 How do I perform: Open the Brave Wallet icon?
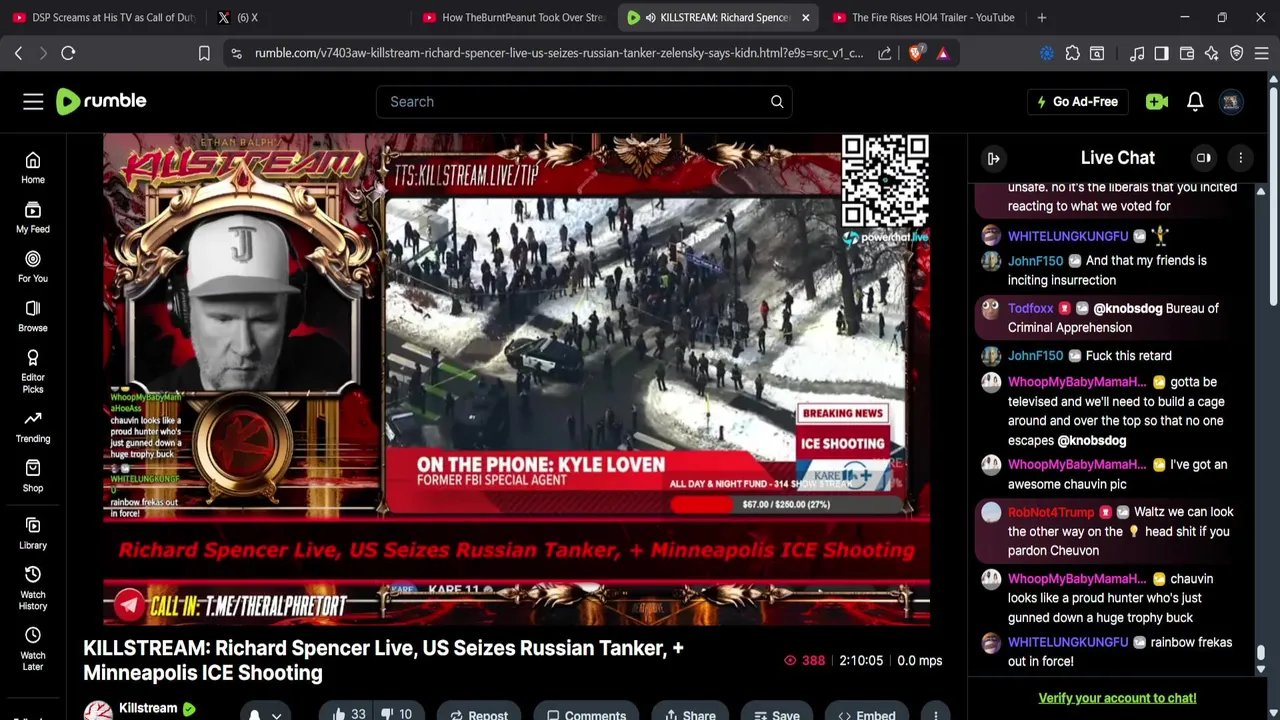click(1187, 53)
